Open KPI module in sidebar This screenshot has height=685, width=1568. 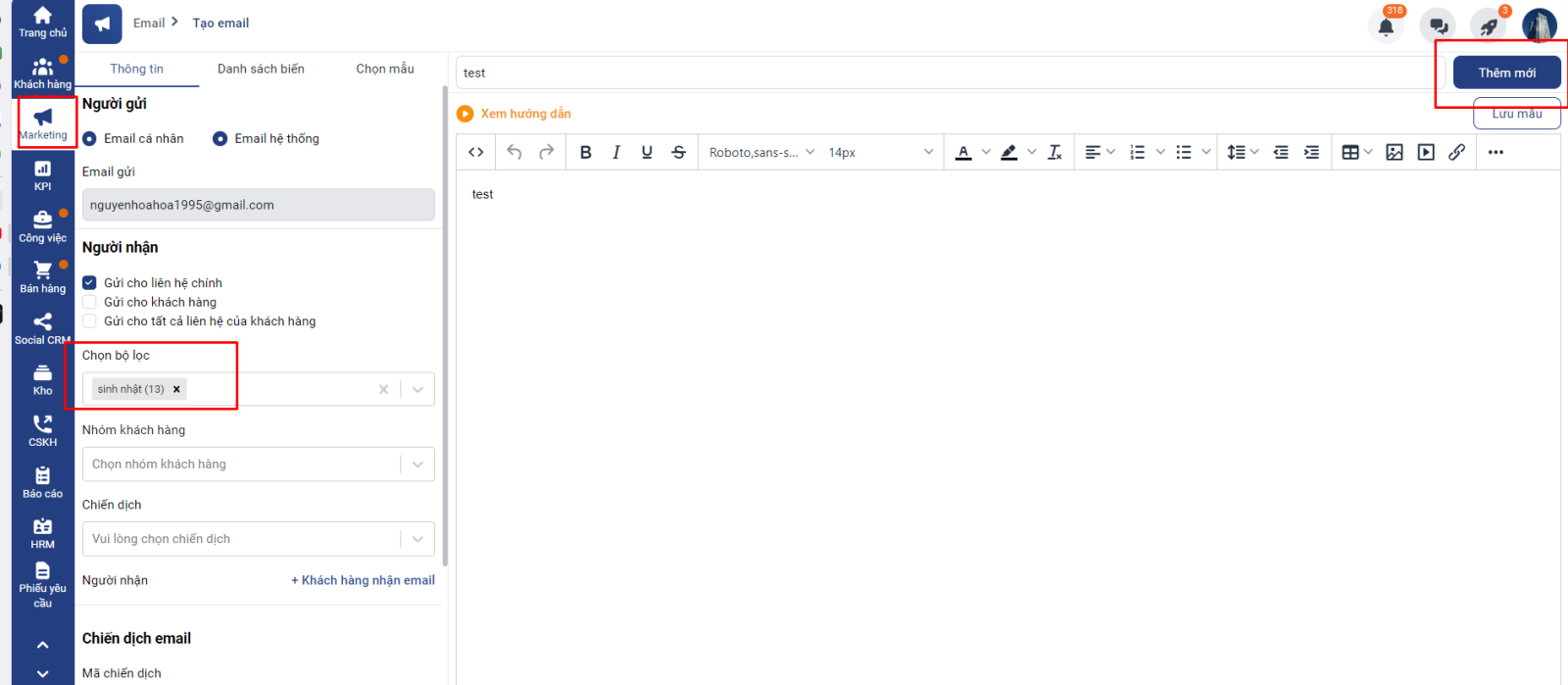(x=42, y=174)
